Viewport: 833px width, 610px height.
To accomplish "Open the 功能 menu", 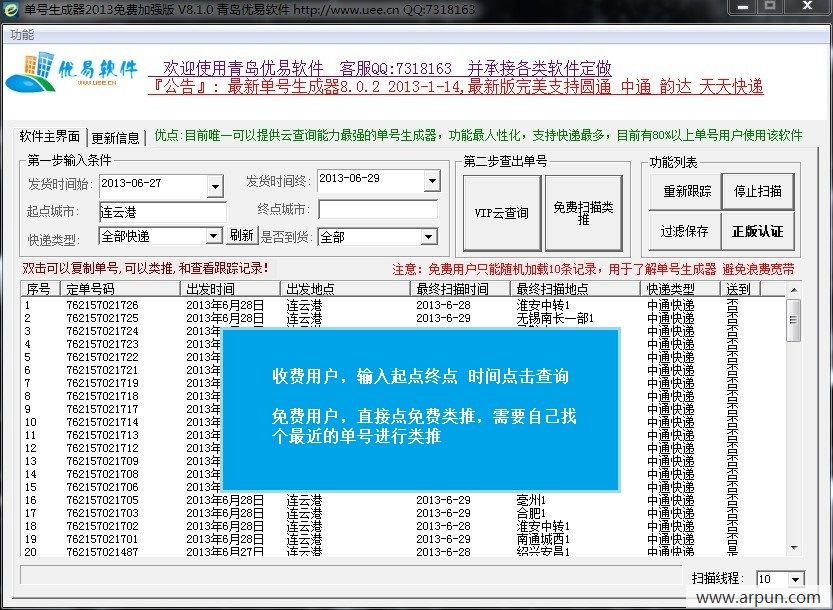I will point(22,35).
